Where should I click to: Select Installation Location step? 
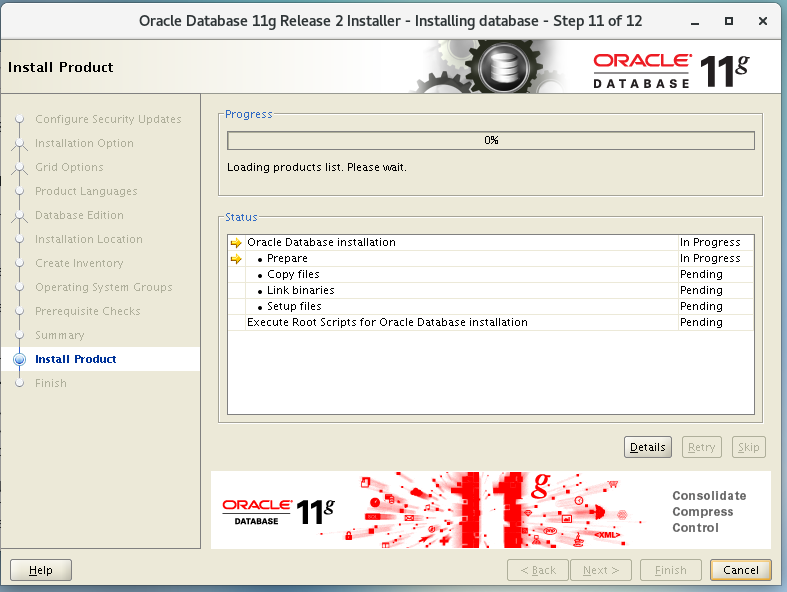(x=89, y=239)
